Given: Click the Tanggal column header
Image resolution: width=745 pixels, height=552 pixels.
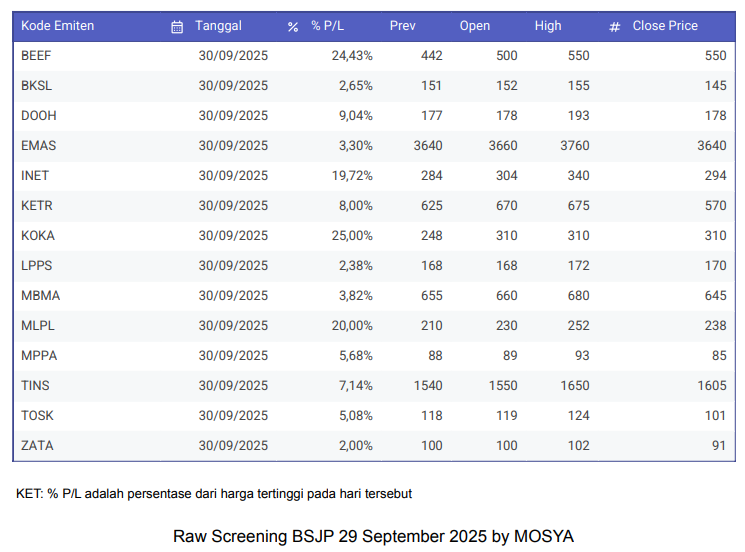Looking at the screenshot, I should [x=218, y=26].
